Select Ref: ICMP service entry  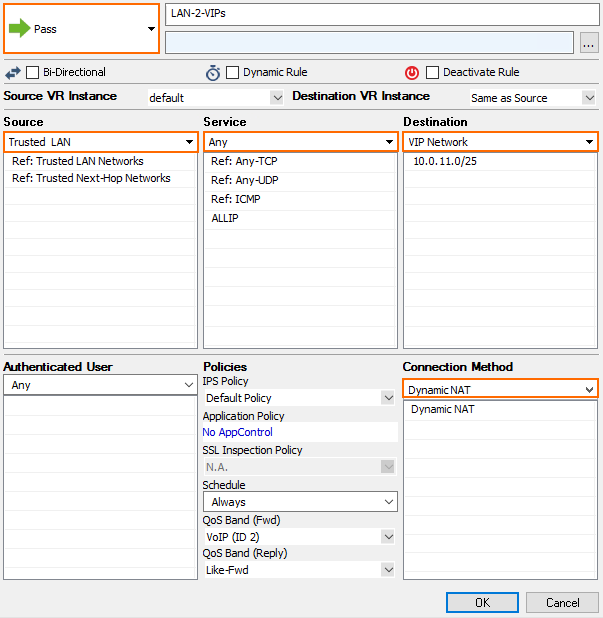pos(300,199)
